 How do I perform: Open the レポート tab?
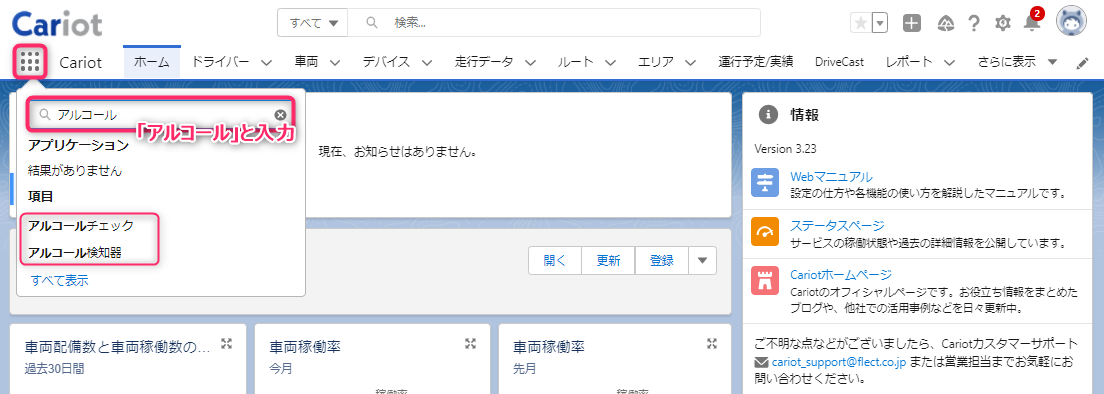tap(909, 62)
